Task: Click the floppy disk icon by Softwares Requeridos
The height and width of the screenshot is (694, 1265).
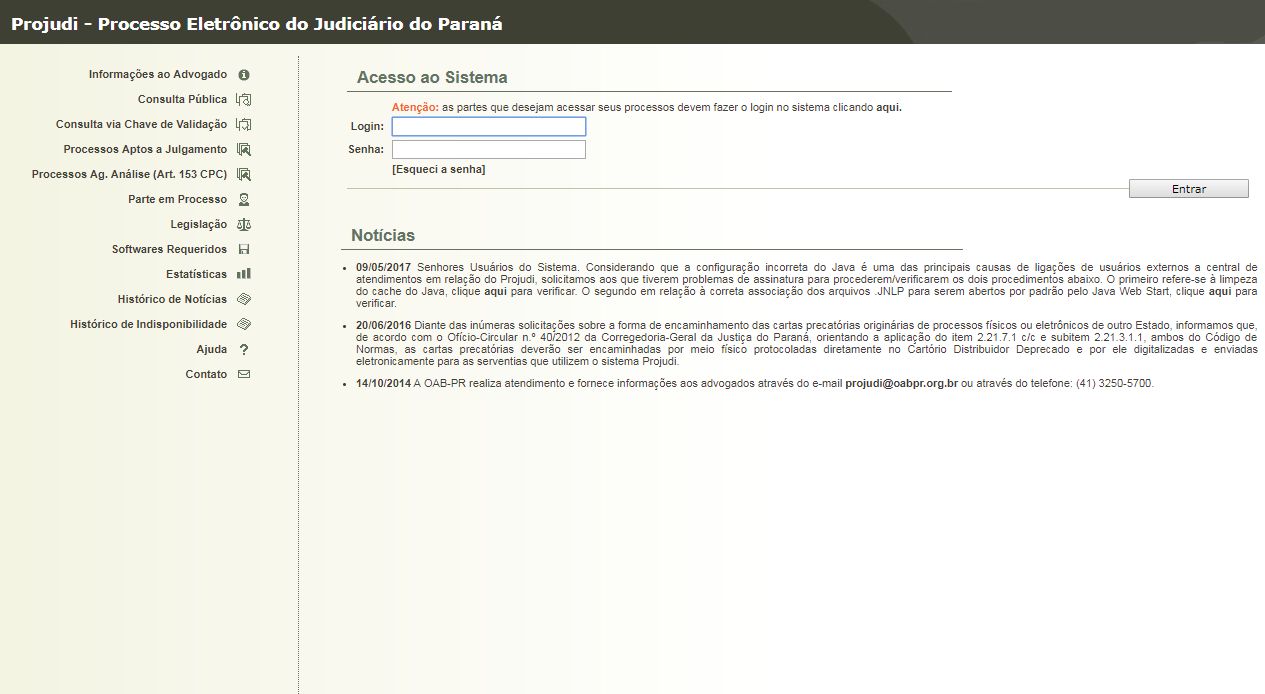Action: tap(244, 250)
